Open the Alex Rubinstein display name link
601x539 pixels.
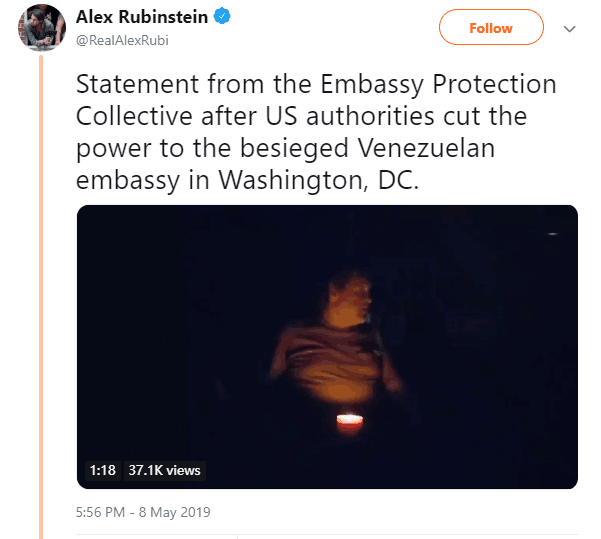click(142, 17)
